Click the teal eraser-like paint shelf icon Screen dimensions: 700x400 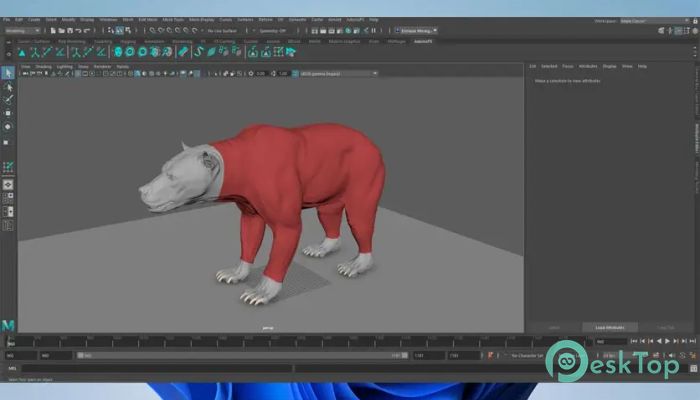click(183, 52)
